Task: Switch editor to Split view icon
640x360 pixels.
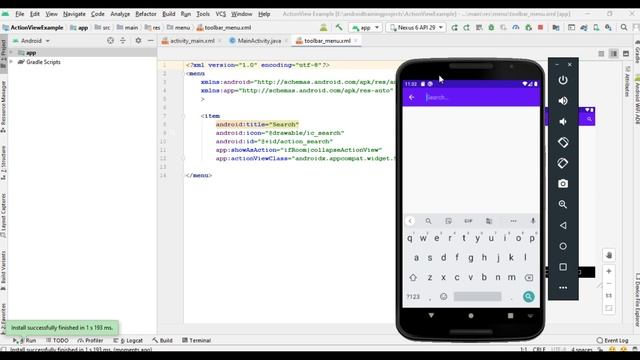Action: [613, 53]
